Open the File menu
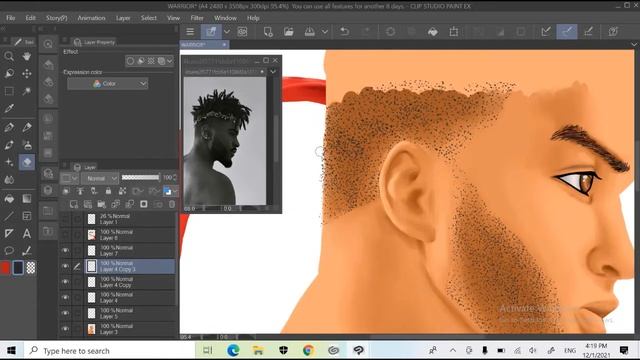Screen dimensions: 640x360 (x=11, y=18)
